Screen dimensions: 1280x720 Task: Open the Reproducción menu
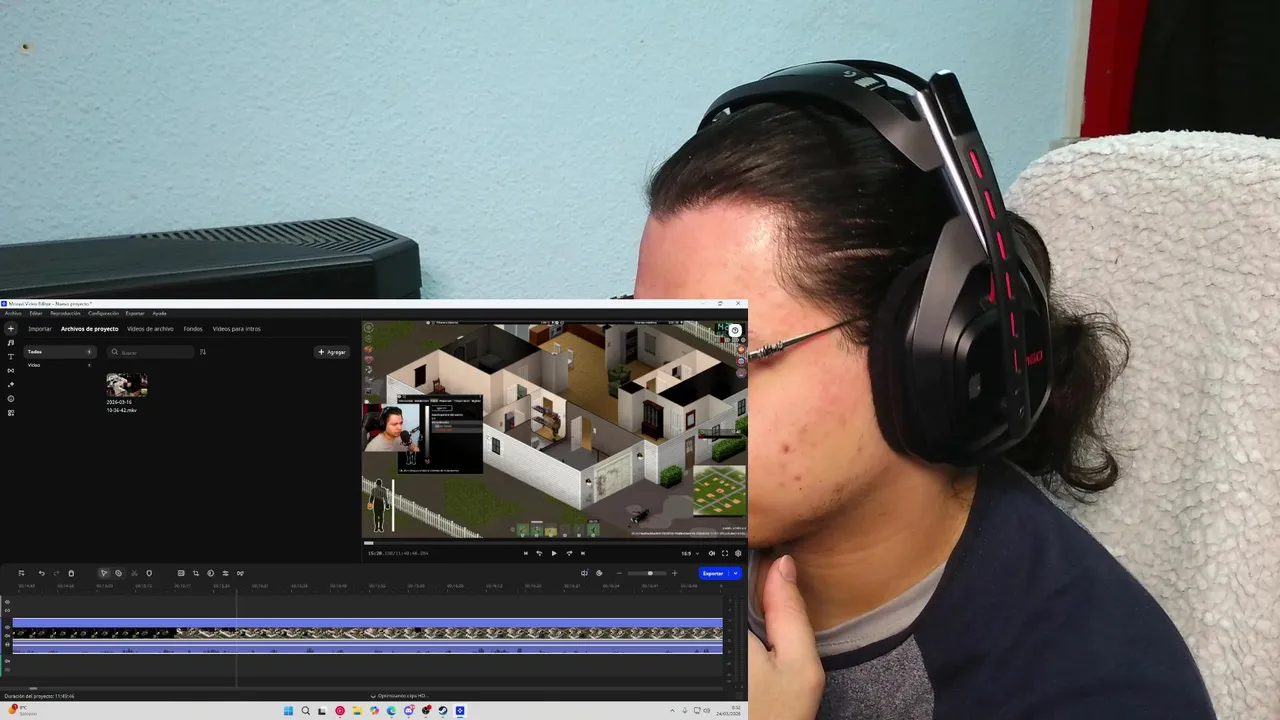click(65, 313)
